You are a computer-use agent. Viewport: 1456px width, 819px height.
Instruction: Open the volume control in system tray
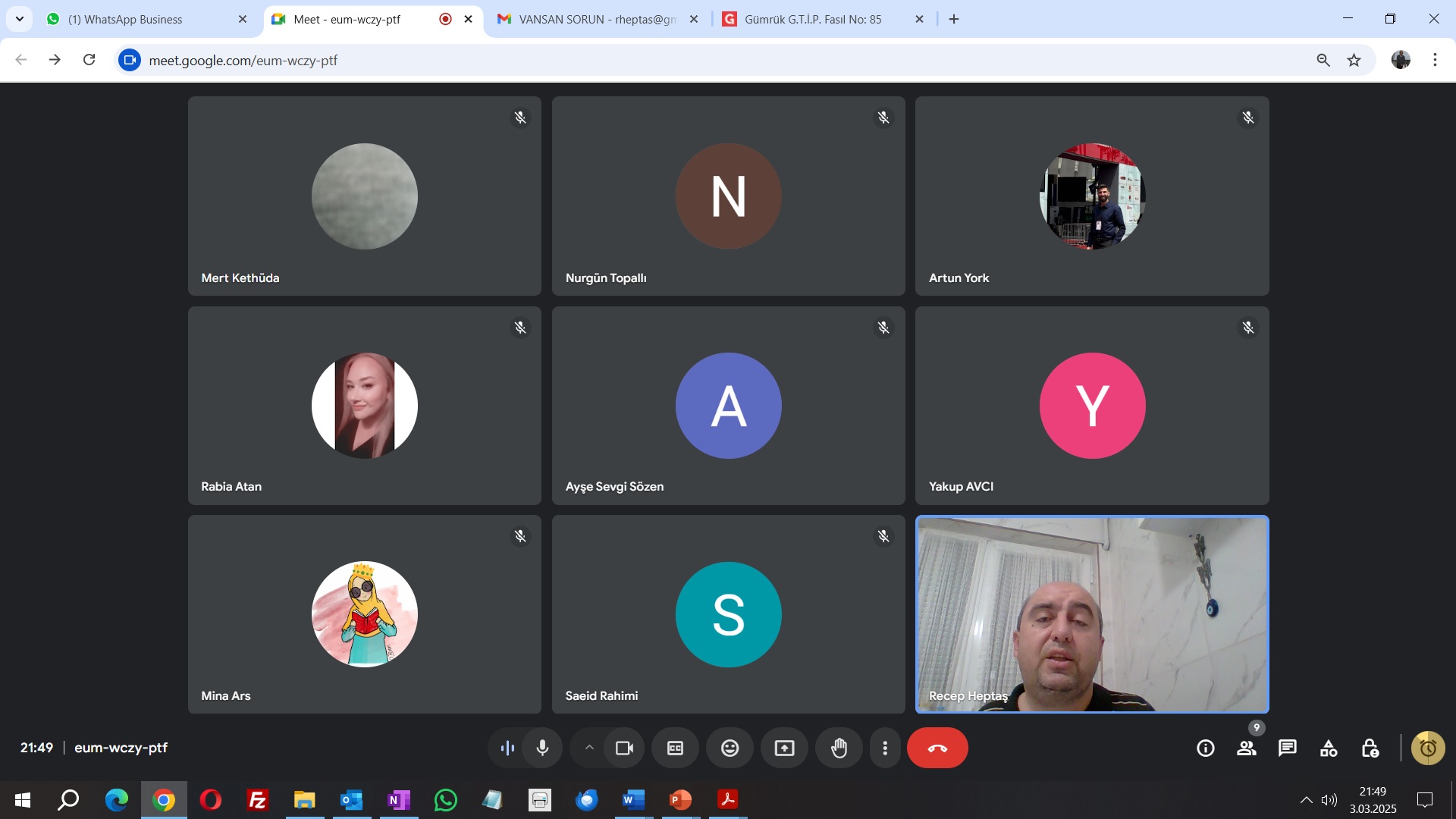(x=1329, y=800)
